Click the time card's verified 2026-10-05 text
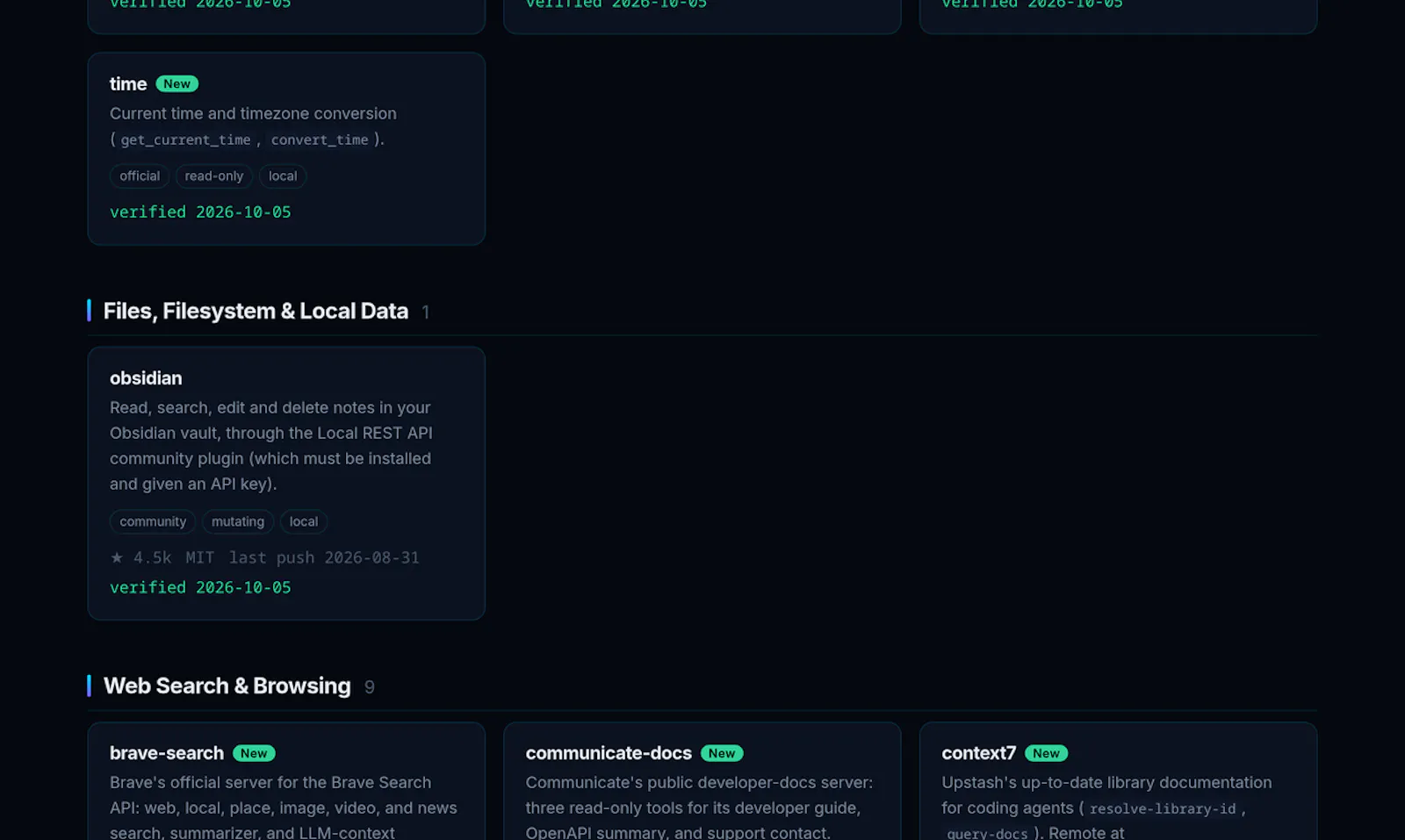Viewport: 1405px width, 840px height. [x=200, y=212]
